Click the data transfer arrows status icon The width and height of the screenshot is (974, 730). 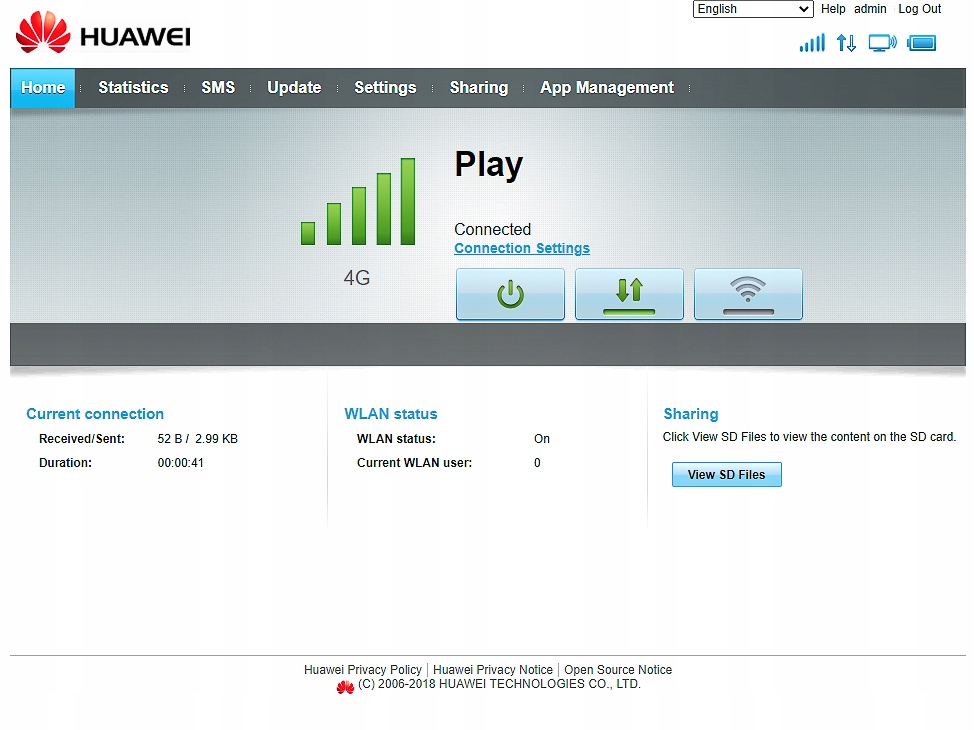tap(846, 43)
